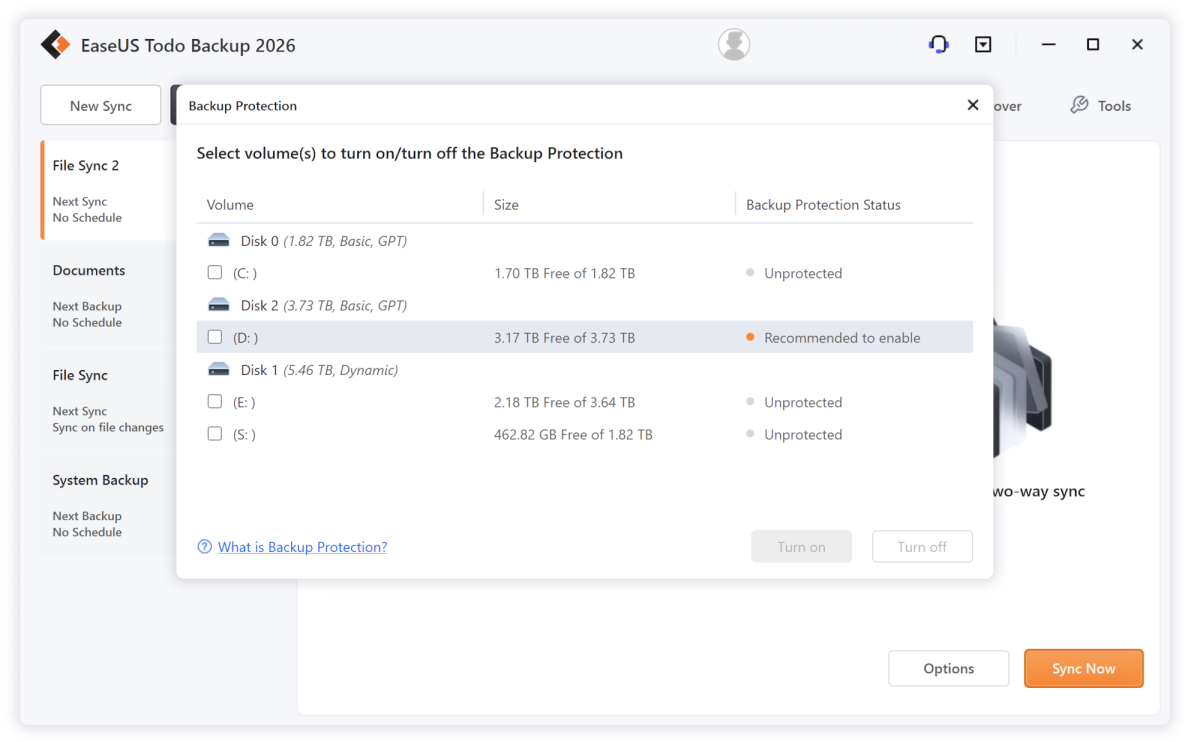This screenshot has width=1200, height=742.
Task: Click '2.18 TB Free of 3.64 TB' cell
Action: pyautogui.click(x=564, y=402)
